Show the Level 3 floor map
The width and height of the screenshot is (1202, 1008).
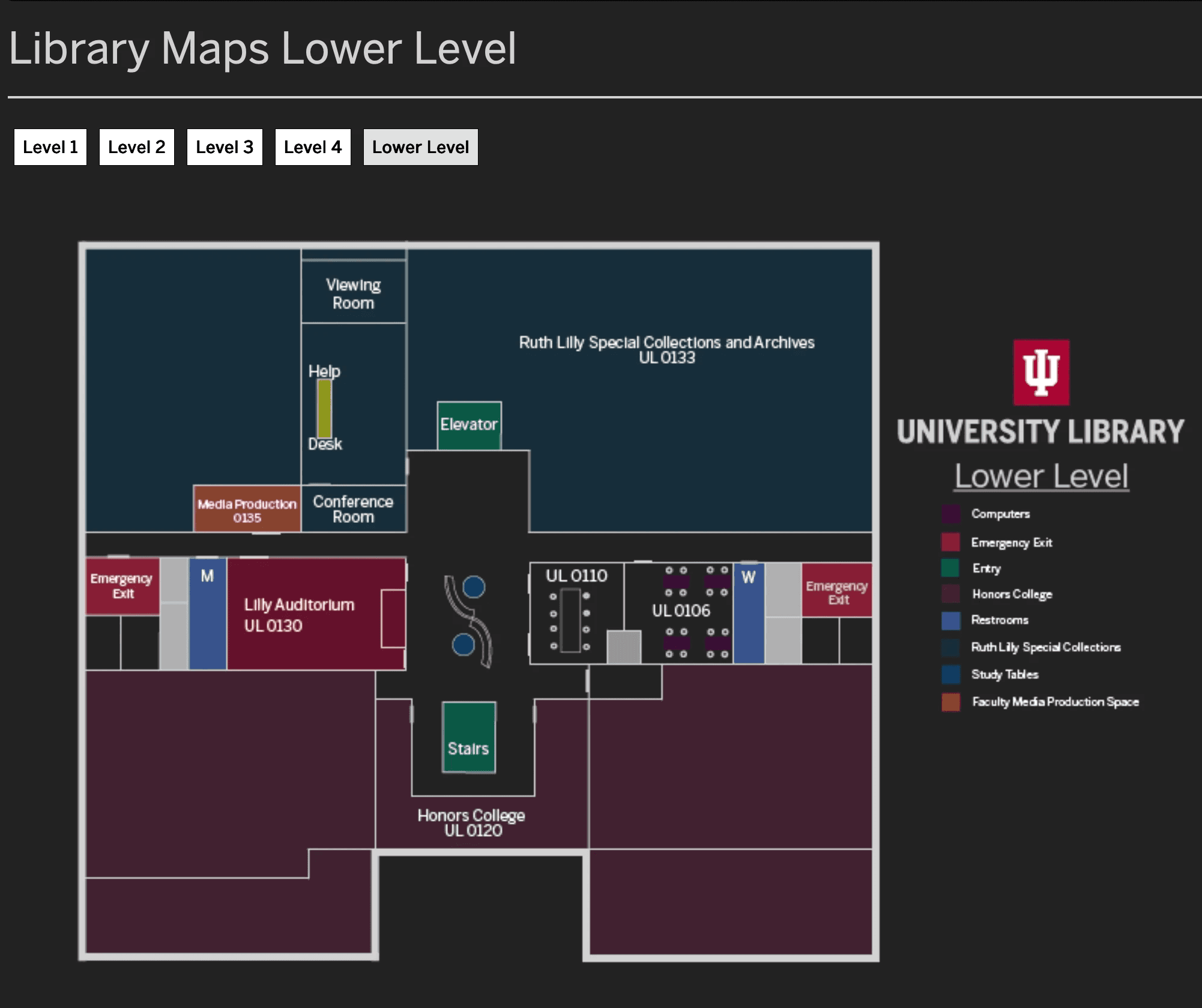225,147
